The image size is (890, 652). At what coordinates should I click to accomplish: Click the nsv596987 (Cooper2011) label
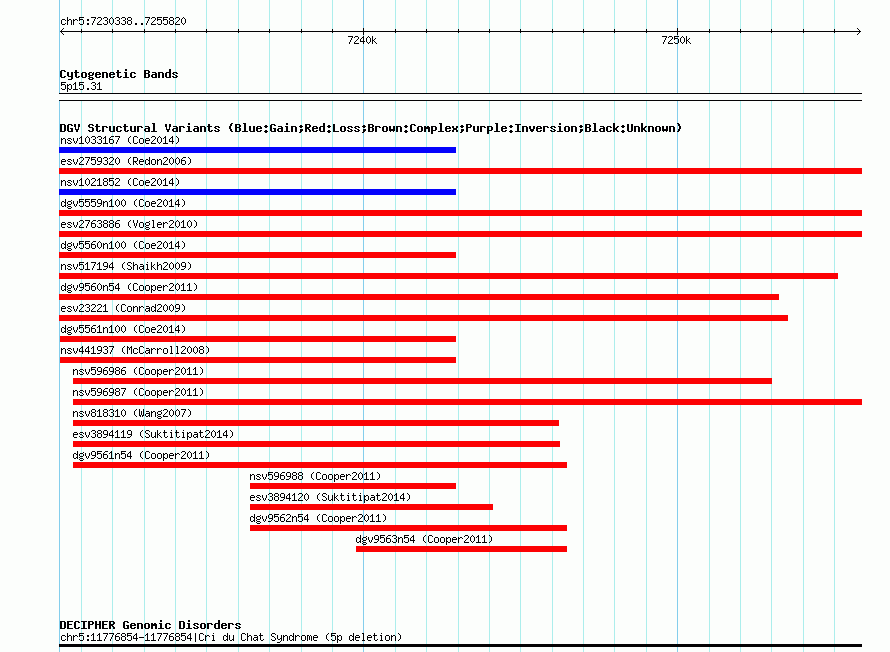[138, 392]
